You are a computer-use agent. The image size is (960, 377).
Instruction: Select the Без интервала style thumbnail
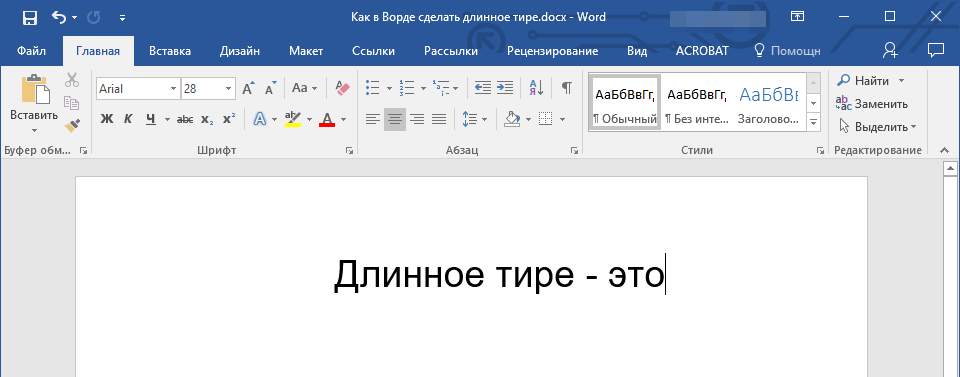click(x=697, y=102)
